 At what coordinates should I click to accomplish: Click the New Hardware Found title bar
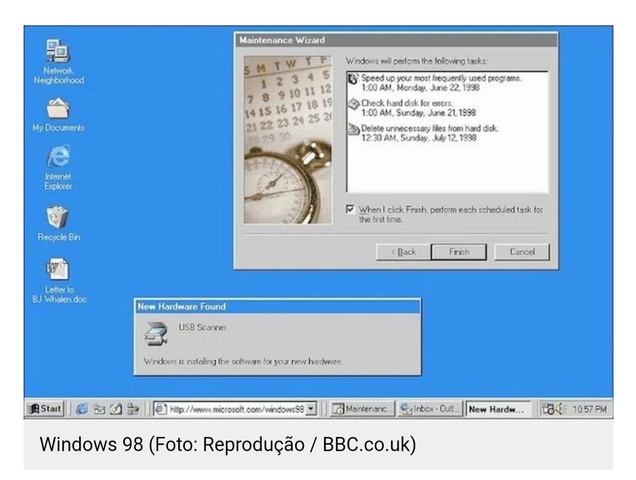click(278, 307)
